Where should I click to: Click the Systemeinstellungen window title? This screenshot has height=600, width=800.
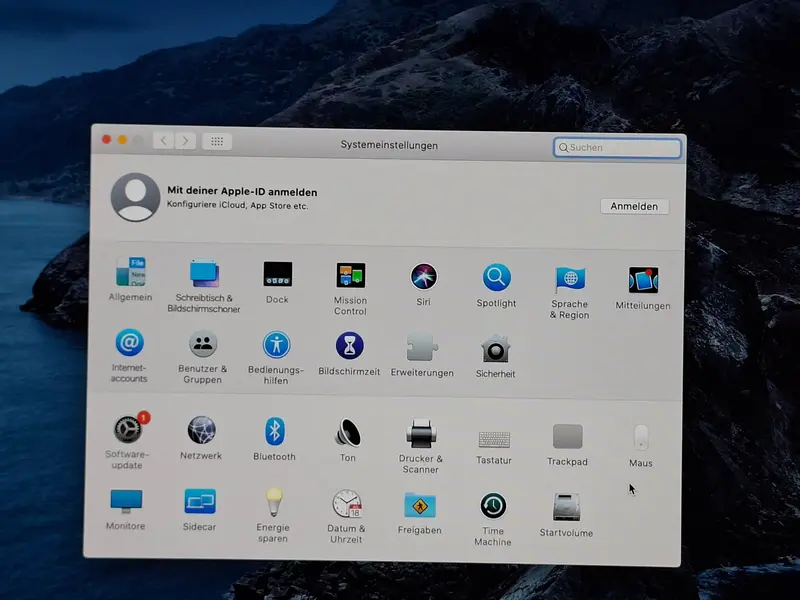389,145
